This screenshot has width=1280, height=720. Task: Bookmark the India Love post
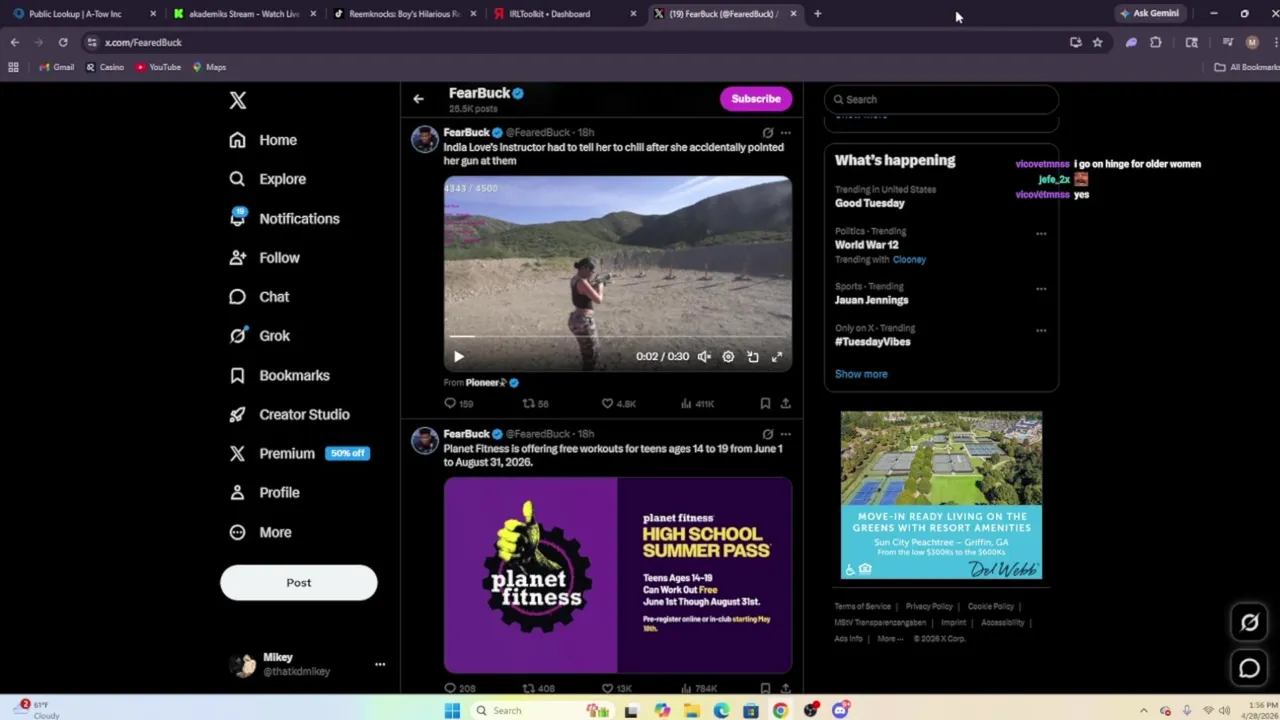click(765, 404)
